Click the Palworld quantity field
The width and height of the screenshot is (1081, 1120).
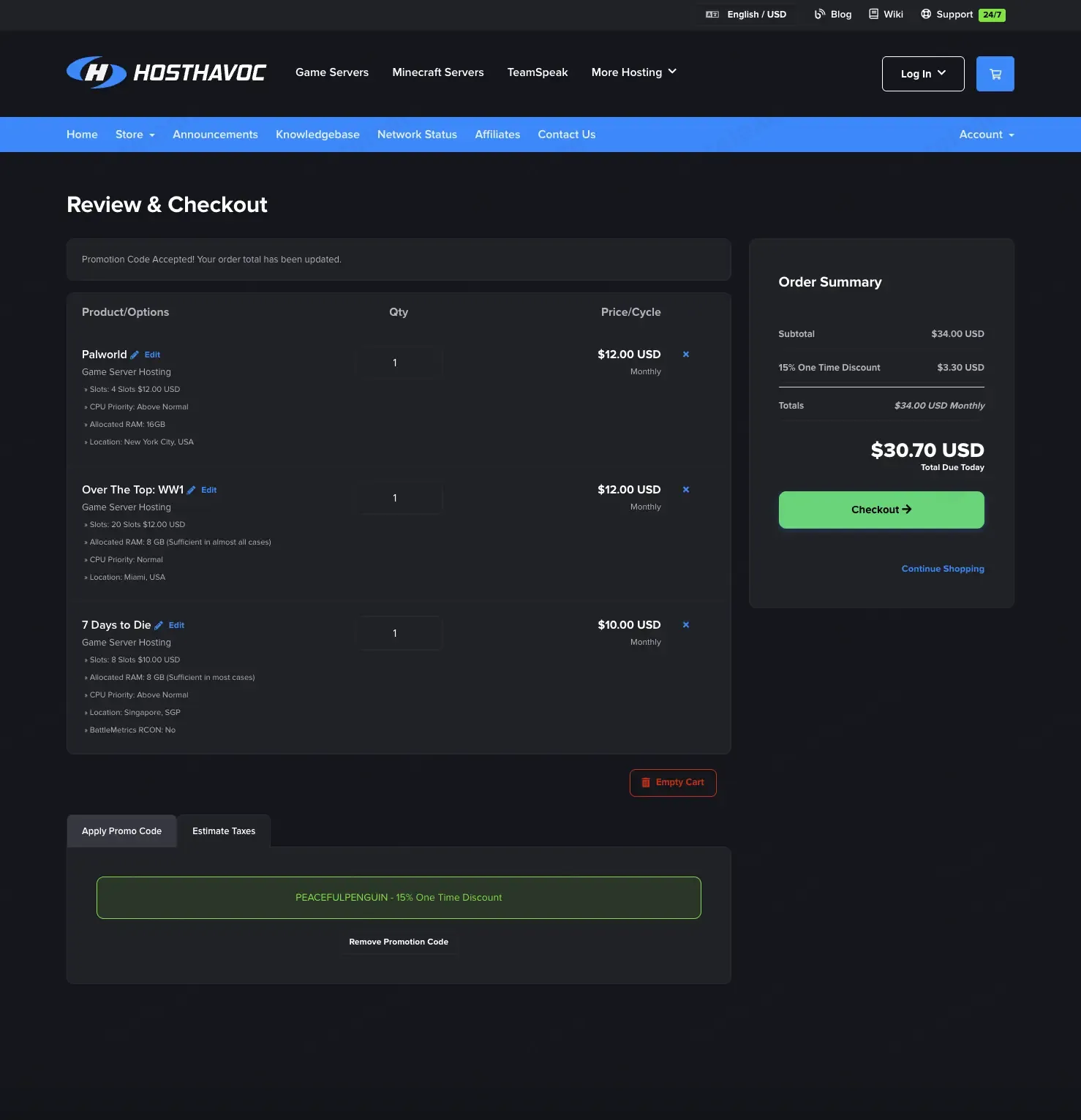(x=399, y=363)
